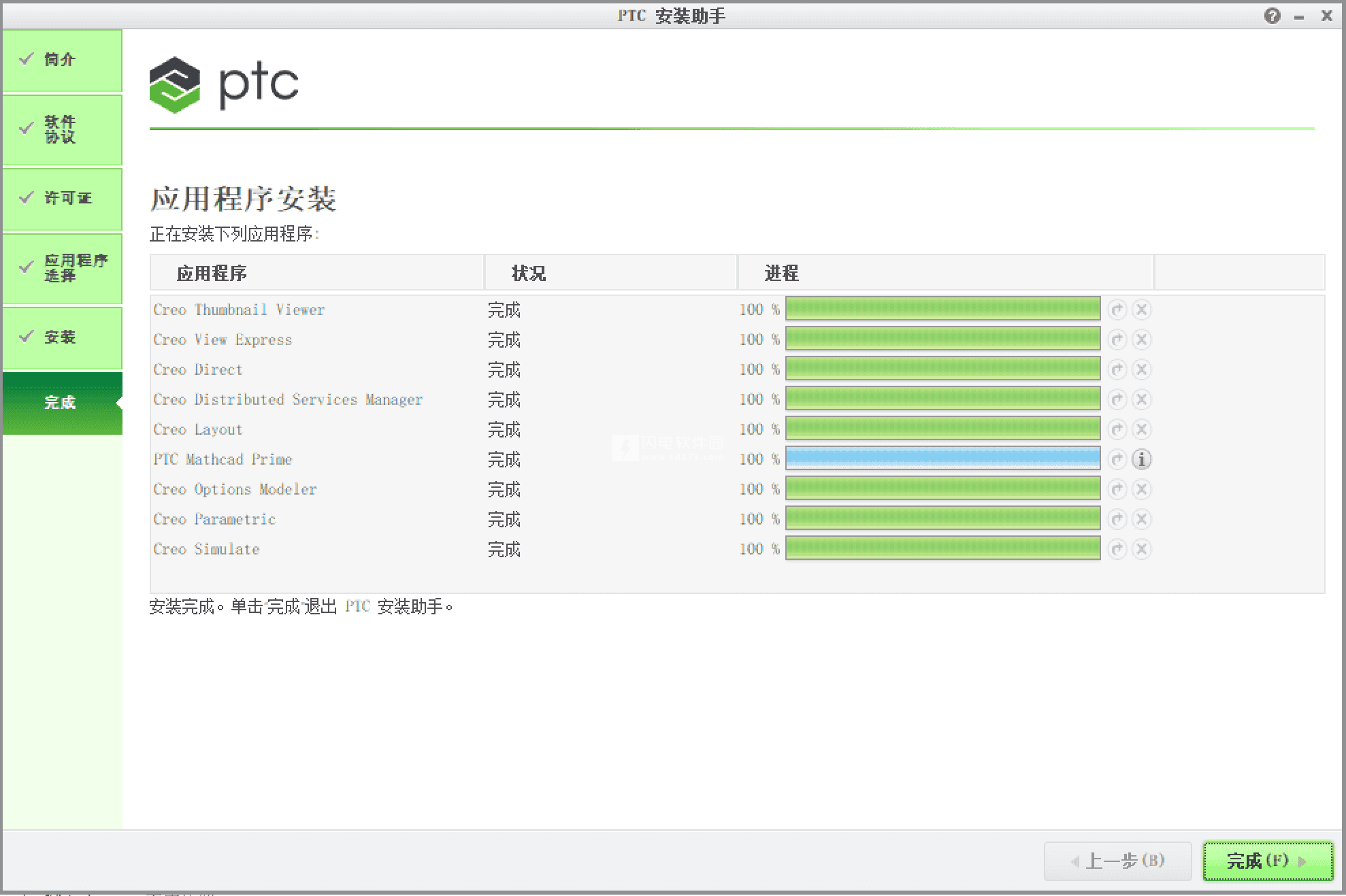
Task: Click the cancel X icon for Creo Options Modeler
Action: 1142,489
